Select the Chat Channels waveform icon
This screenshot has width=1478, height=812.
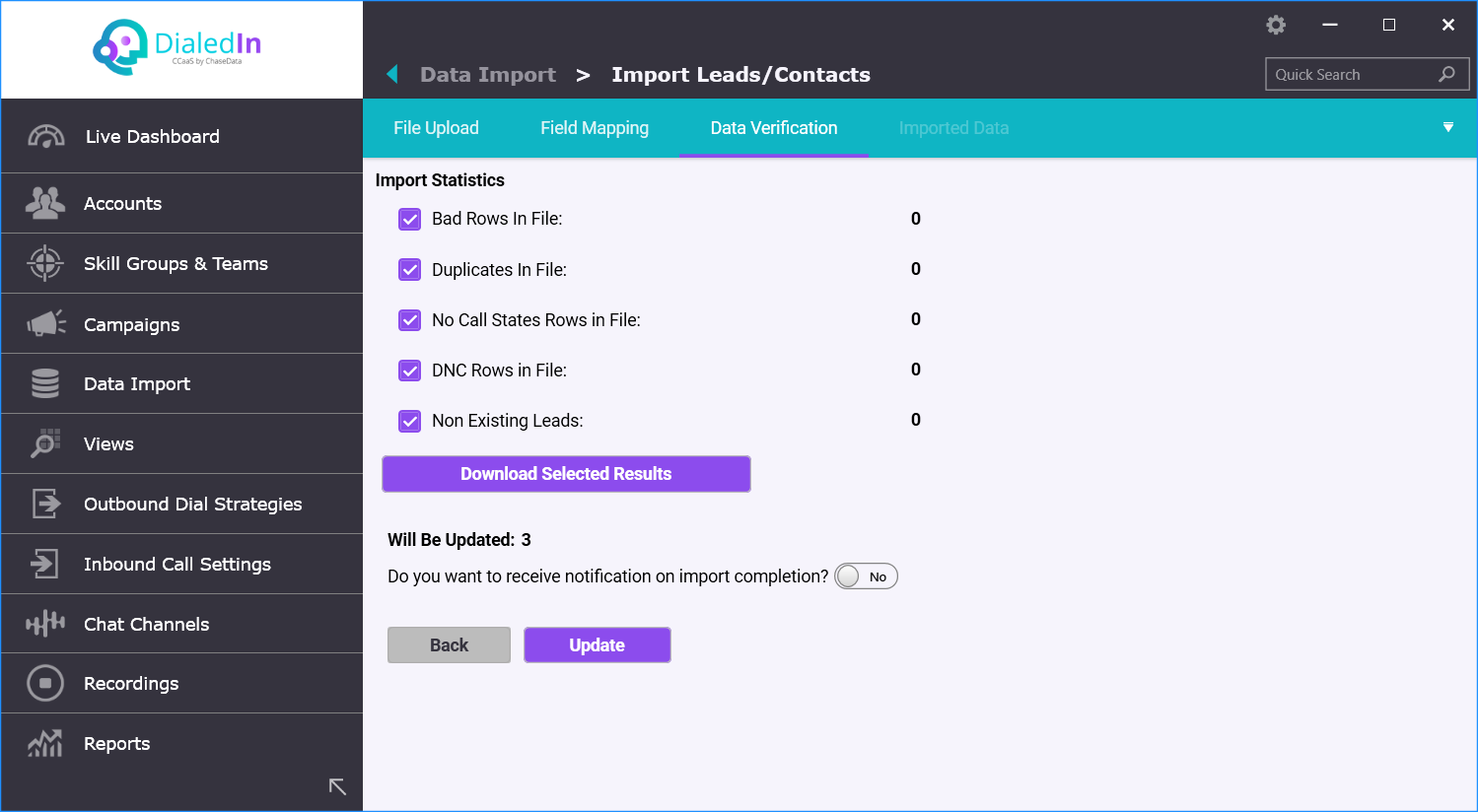pyautogui.click(x=44, y=624)
